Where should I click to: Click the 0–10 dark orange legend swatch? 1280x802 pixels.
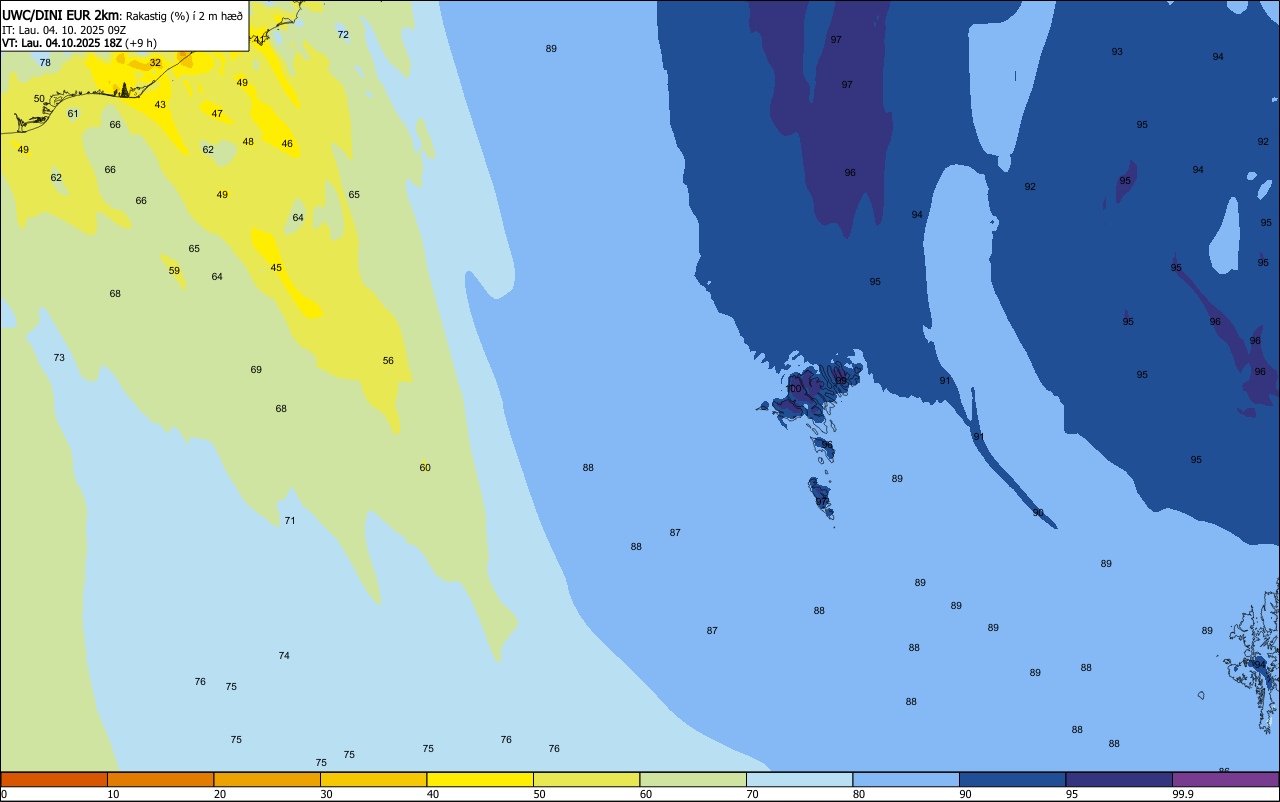click(54, 779)
